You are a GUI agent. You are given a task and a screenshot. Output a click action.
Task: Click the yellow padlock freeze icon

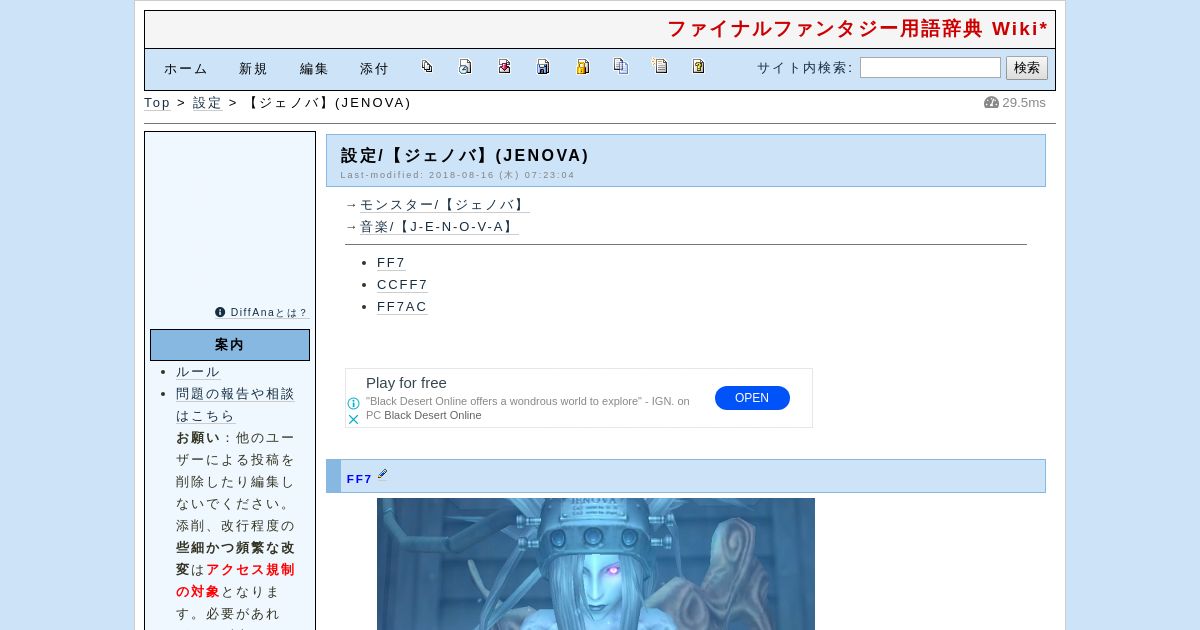coord(582,66)
